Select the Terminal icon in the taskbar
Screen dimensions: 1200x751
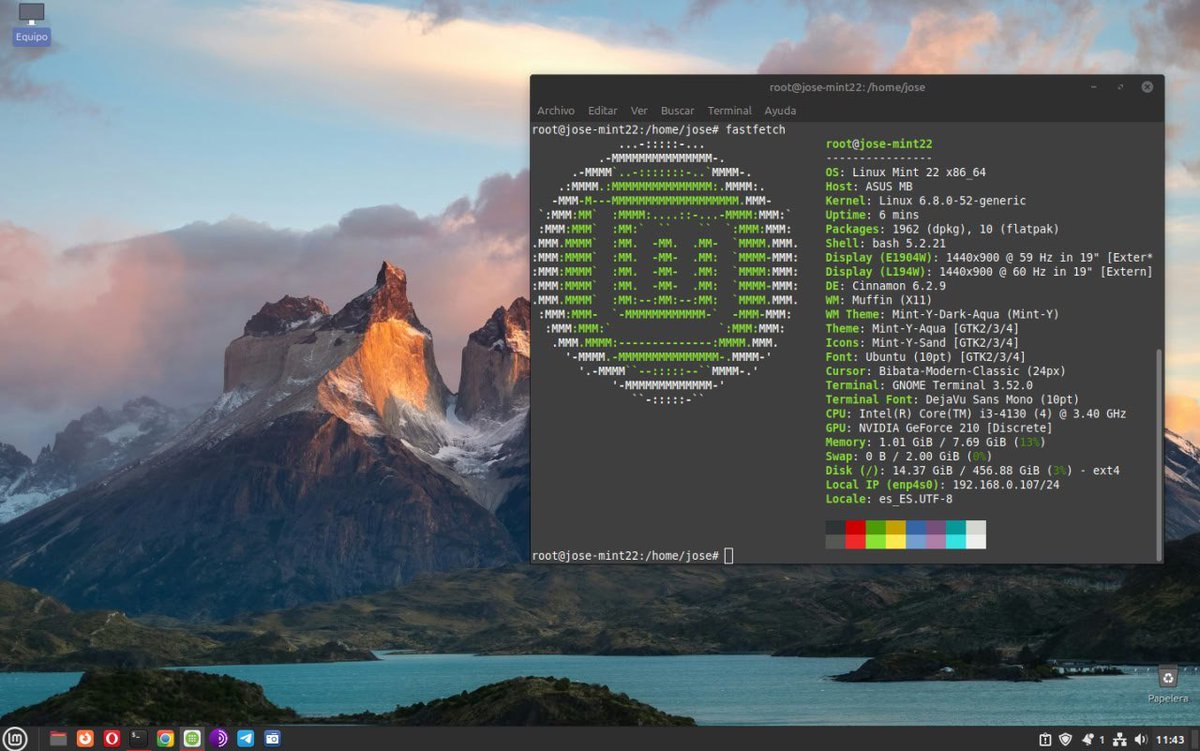coord(139,739)
